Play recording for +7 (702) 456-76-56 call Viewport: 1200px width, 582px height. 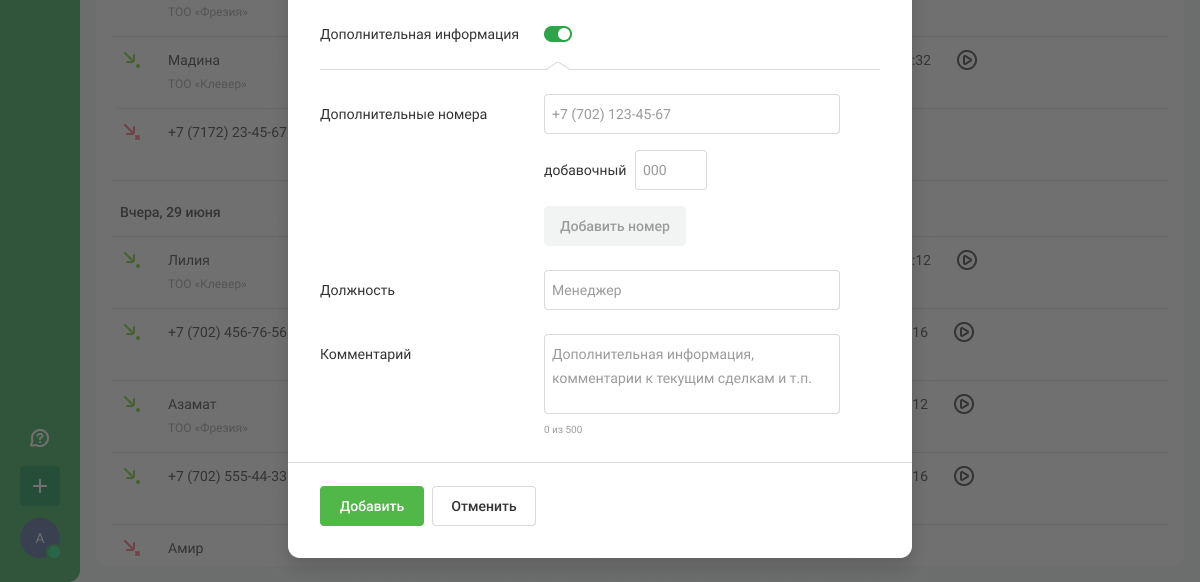coord(964,332)
